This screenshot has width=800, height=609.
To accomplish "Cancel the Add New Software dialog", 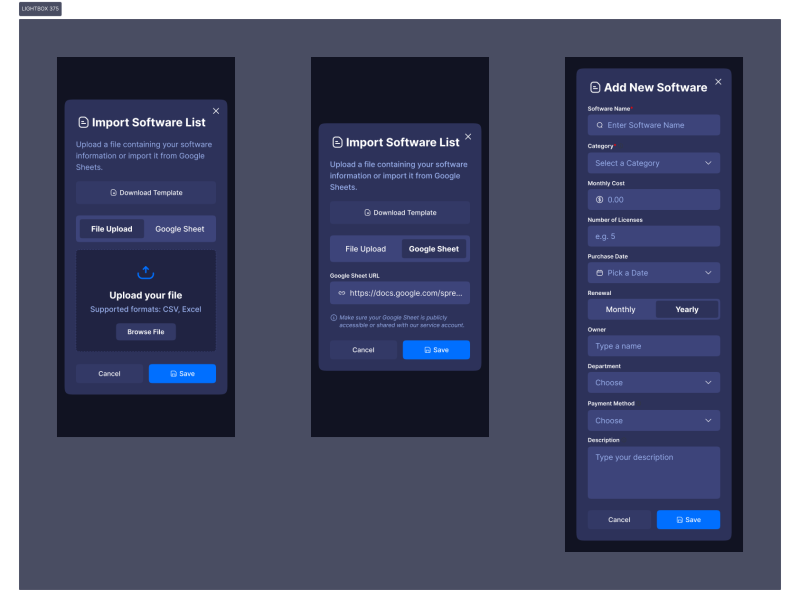I will [619, 520].
